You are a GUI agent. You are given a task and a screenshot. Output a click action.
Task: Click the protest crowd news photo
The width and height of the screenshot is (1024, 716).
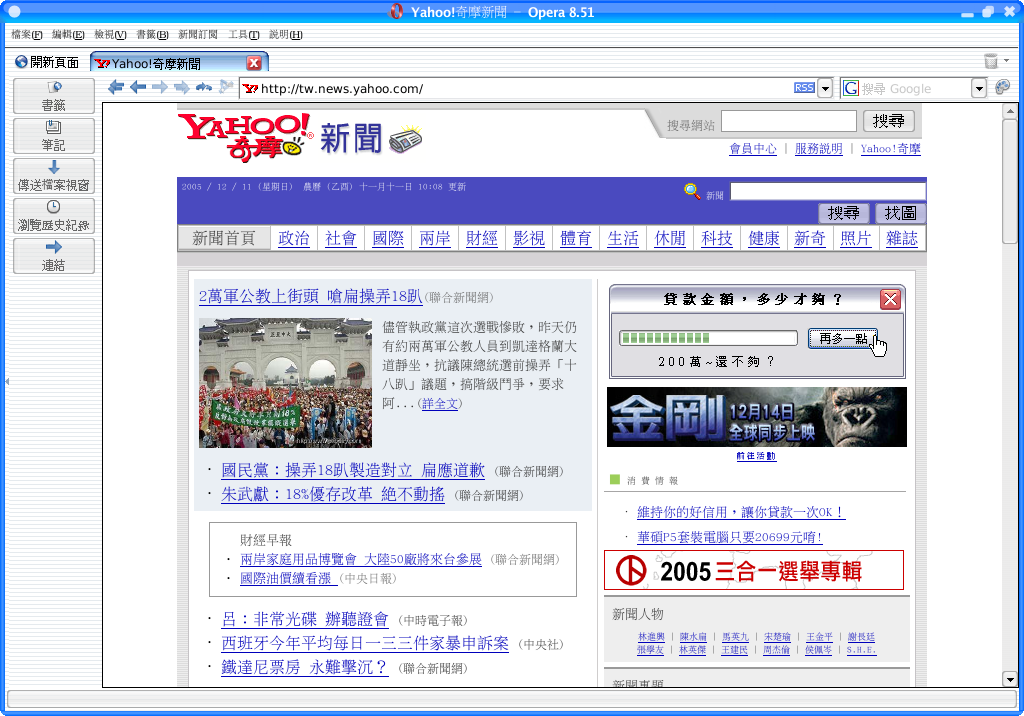[285, 383]
